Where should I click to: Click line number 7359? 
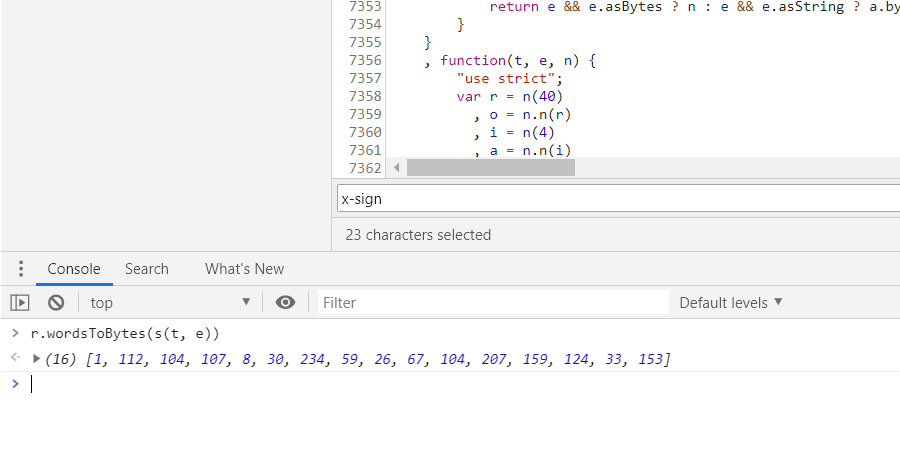tap(365, 114)
